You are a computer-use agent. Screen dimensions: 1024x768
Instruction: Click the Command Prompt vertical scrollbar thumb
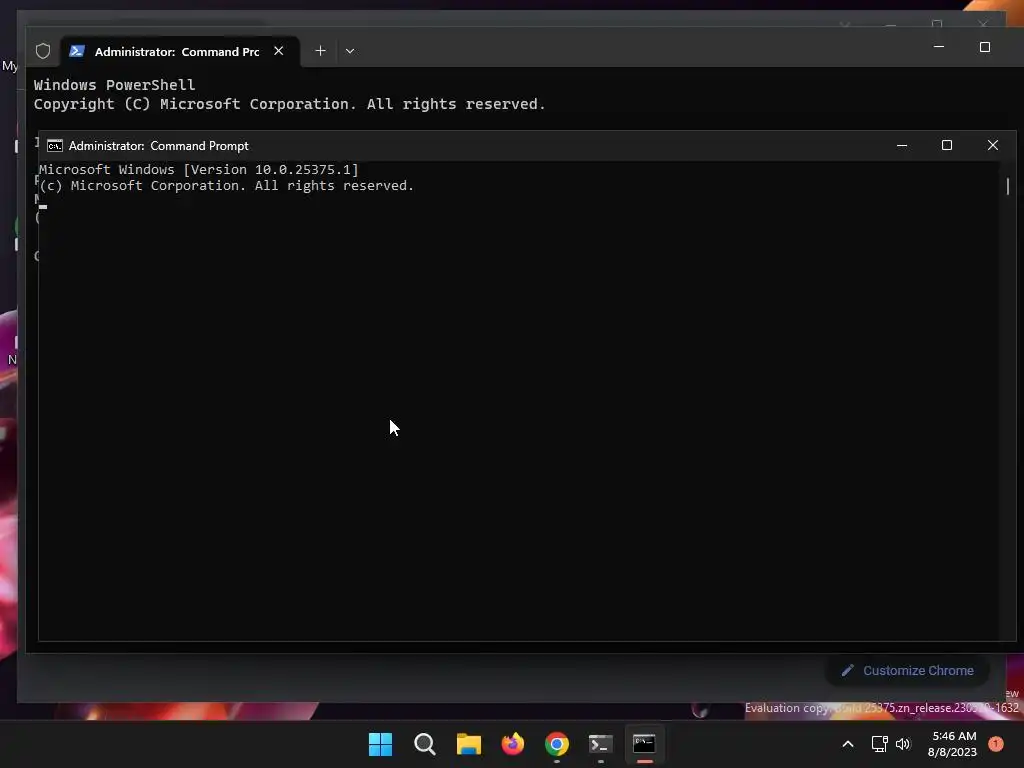(1008, 186)
